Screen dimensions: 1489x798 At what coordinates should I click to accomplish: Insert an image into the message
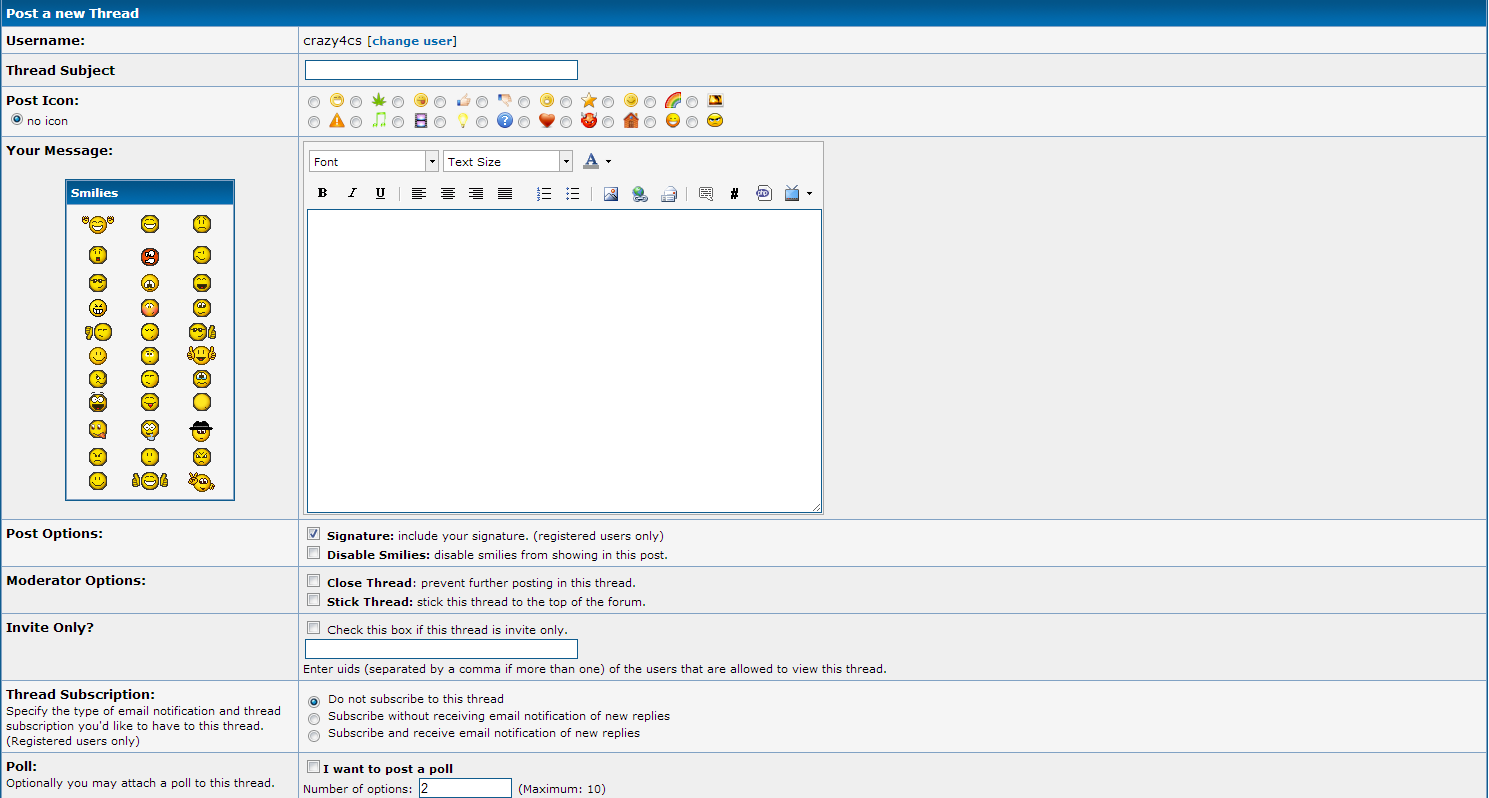pyautogui.click(x=610, y=194)
